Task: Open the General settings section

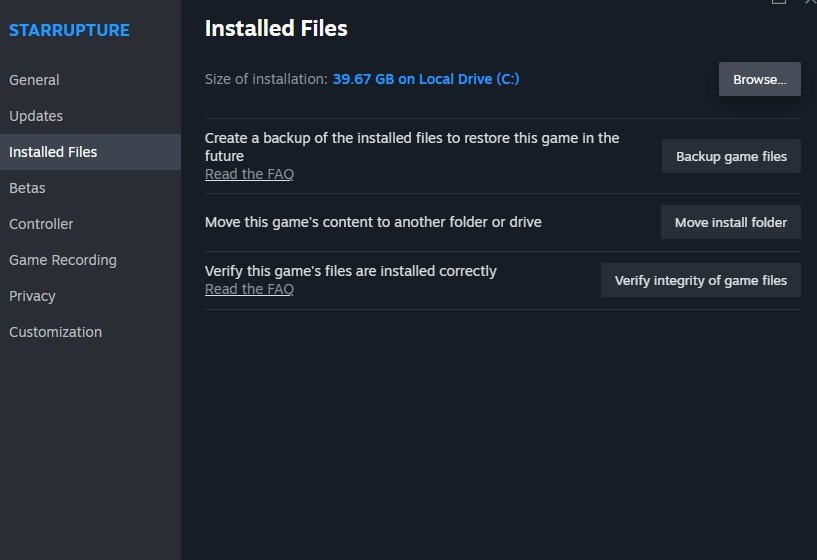Action: coord(34,80)
